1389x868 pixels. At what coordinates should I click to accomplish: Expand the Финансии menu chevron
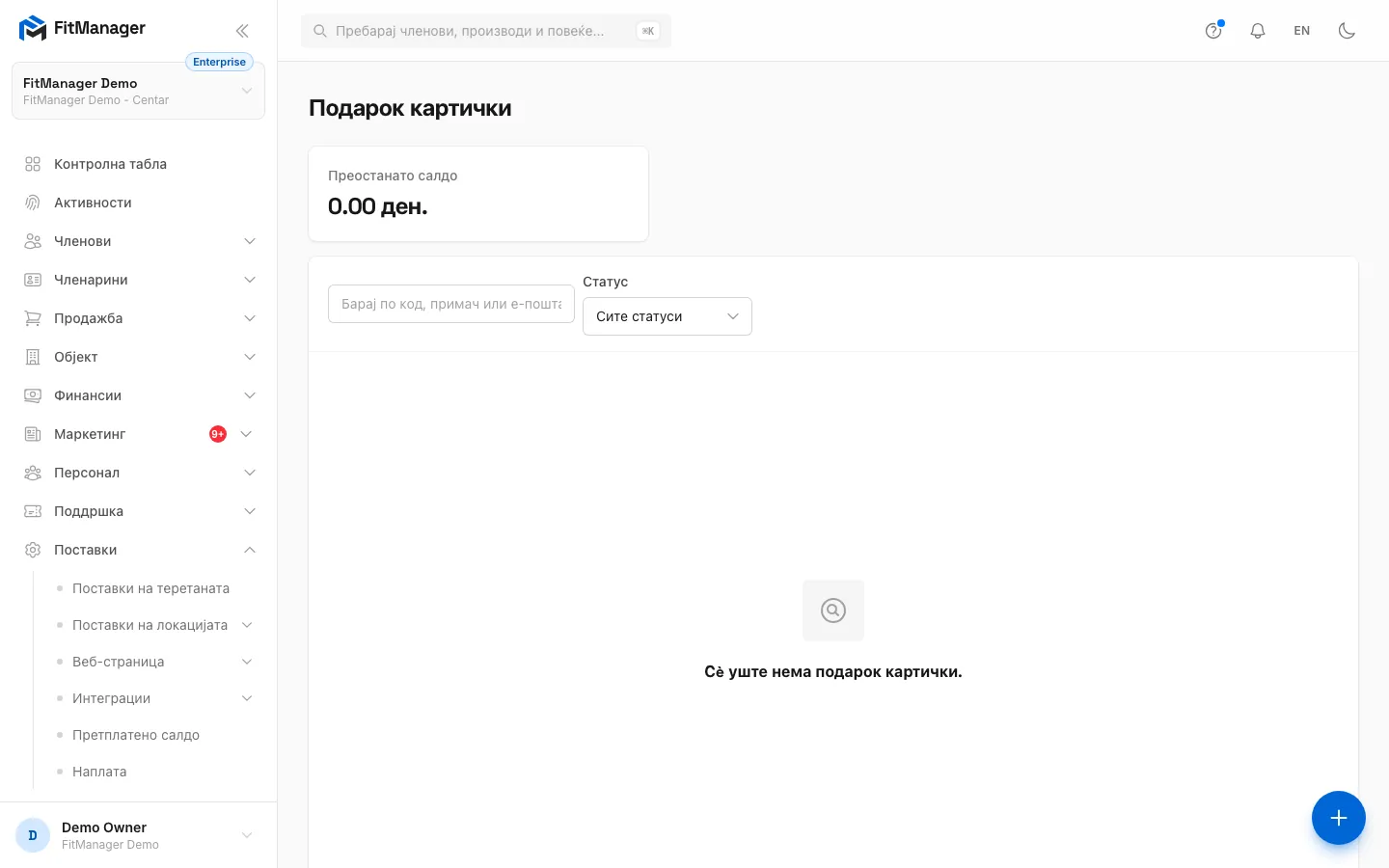[250, 395]
